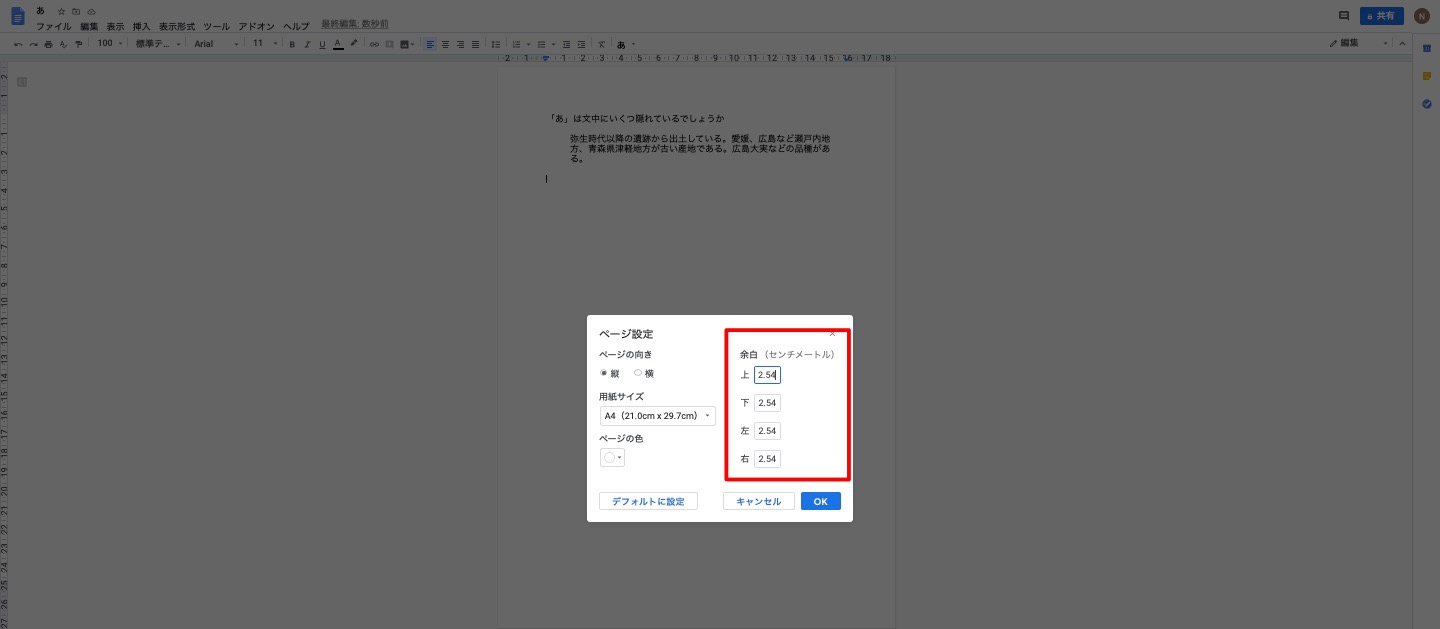Open the 用紙サイズ A4 dropdown
Viewport: 1440px width, 629px height.
(657, 415)
